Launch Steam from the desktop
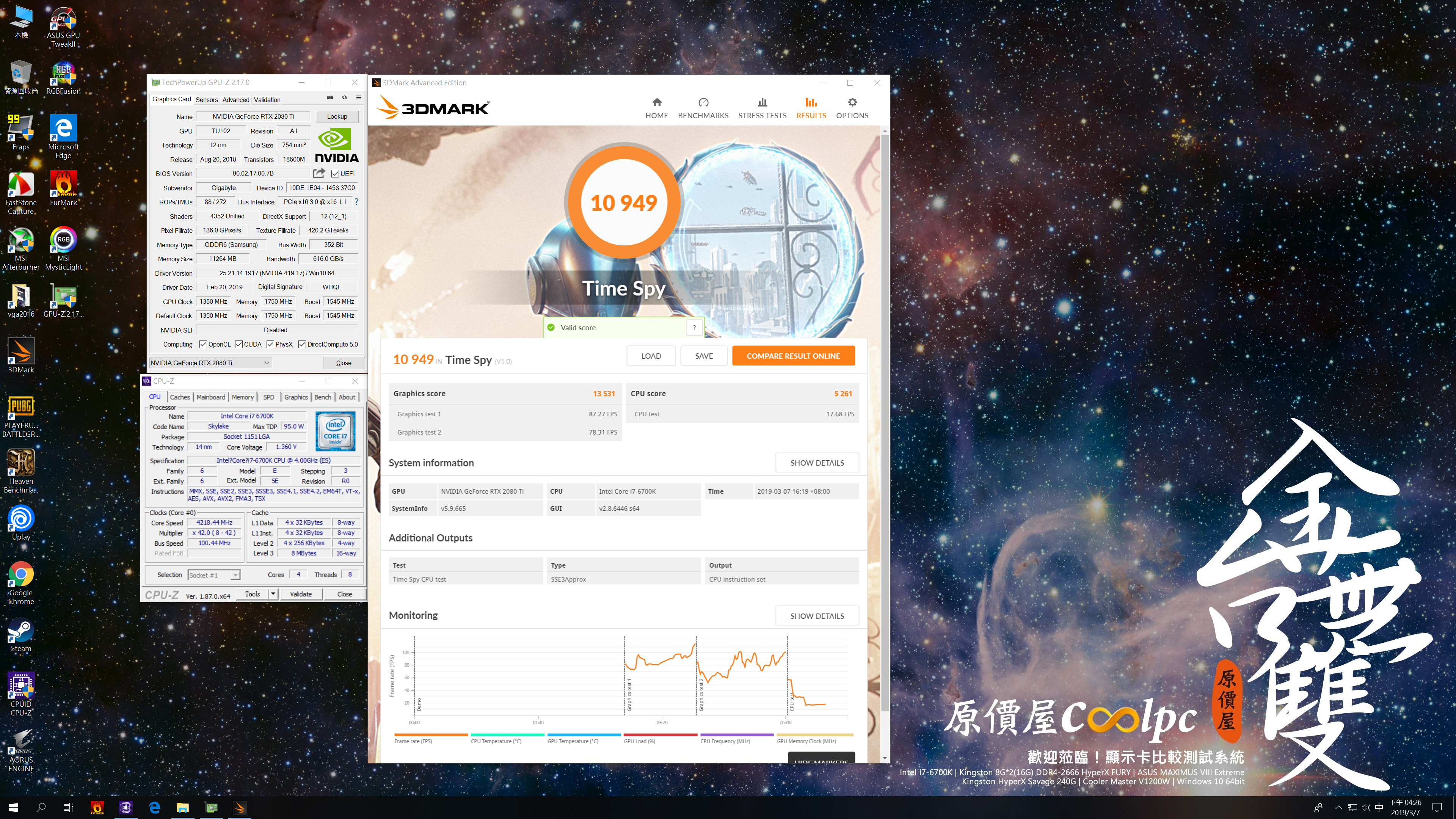Viewport: 1456px width, 819px height. (x=21, y=635)
